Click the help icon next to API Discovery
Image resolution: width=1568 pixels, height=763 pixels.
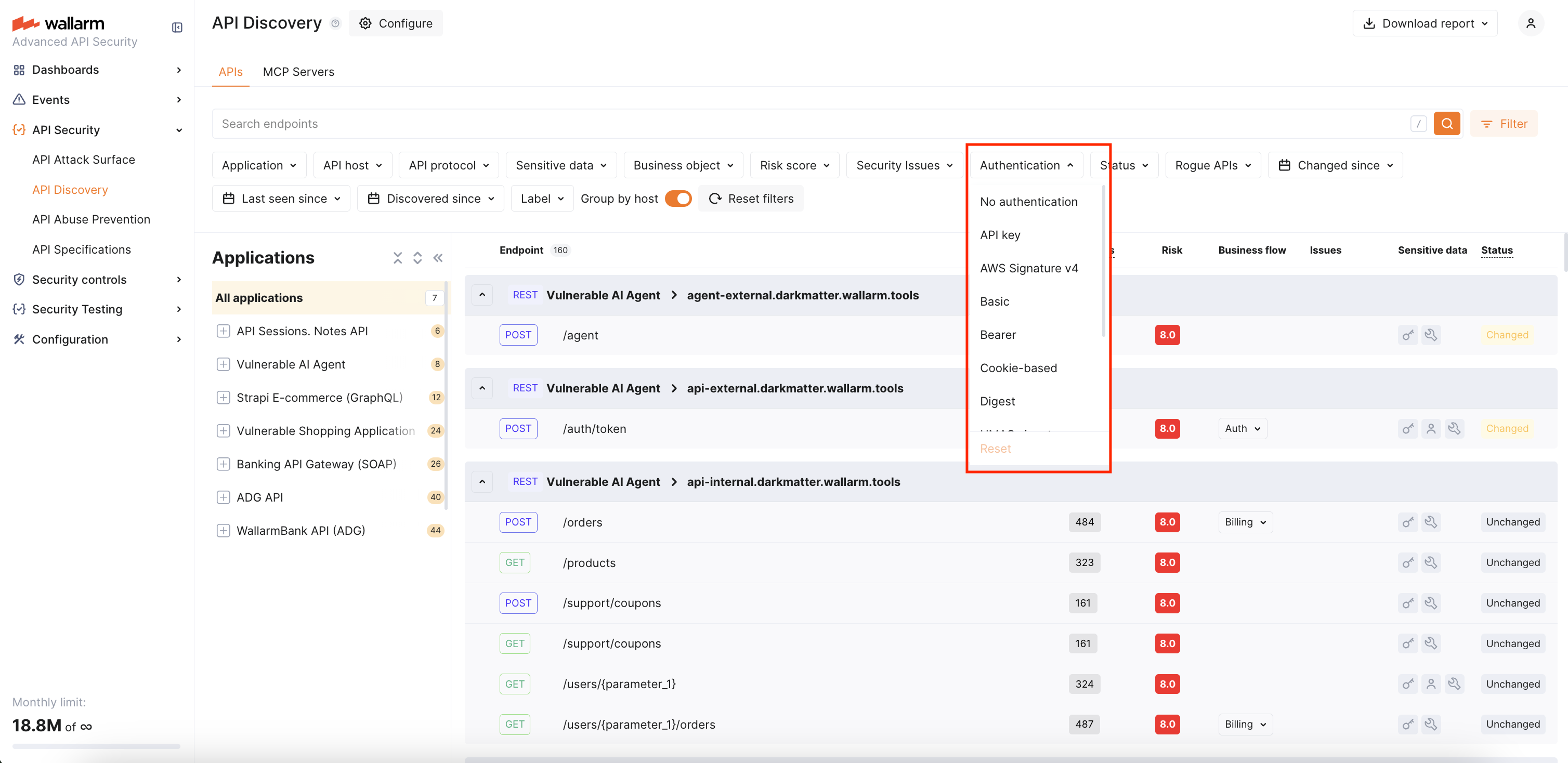point(335,23)
